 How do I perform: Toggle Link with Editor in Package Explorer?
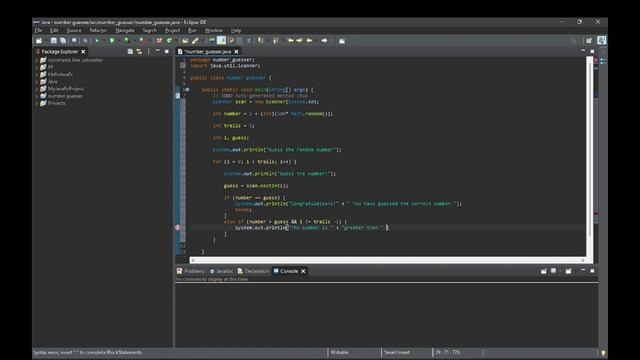[x=139, y=51]
